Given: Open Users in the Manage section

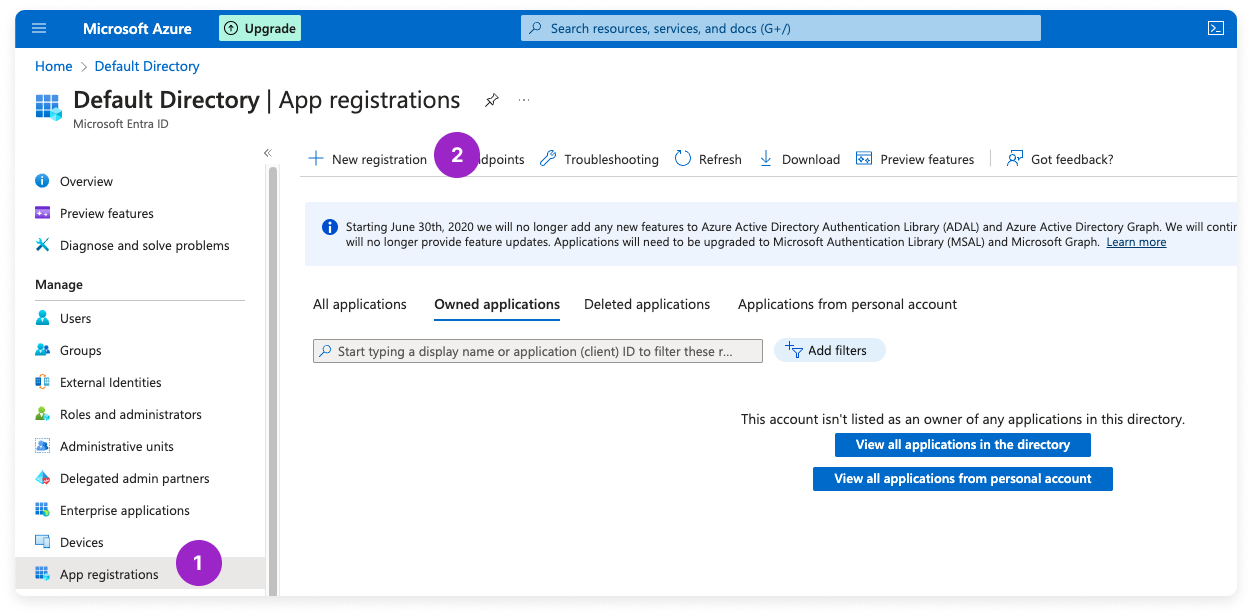Looking at the screenshot, I should [75, 318].
